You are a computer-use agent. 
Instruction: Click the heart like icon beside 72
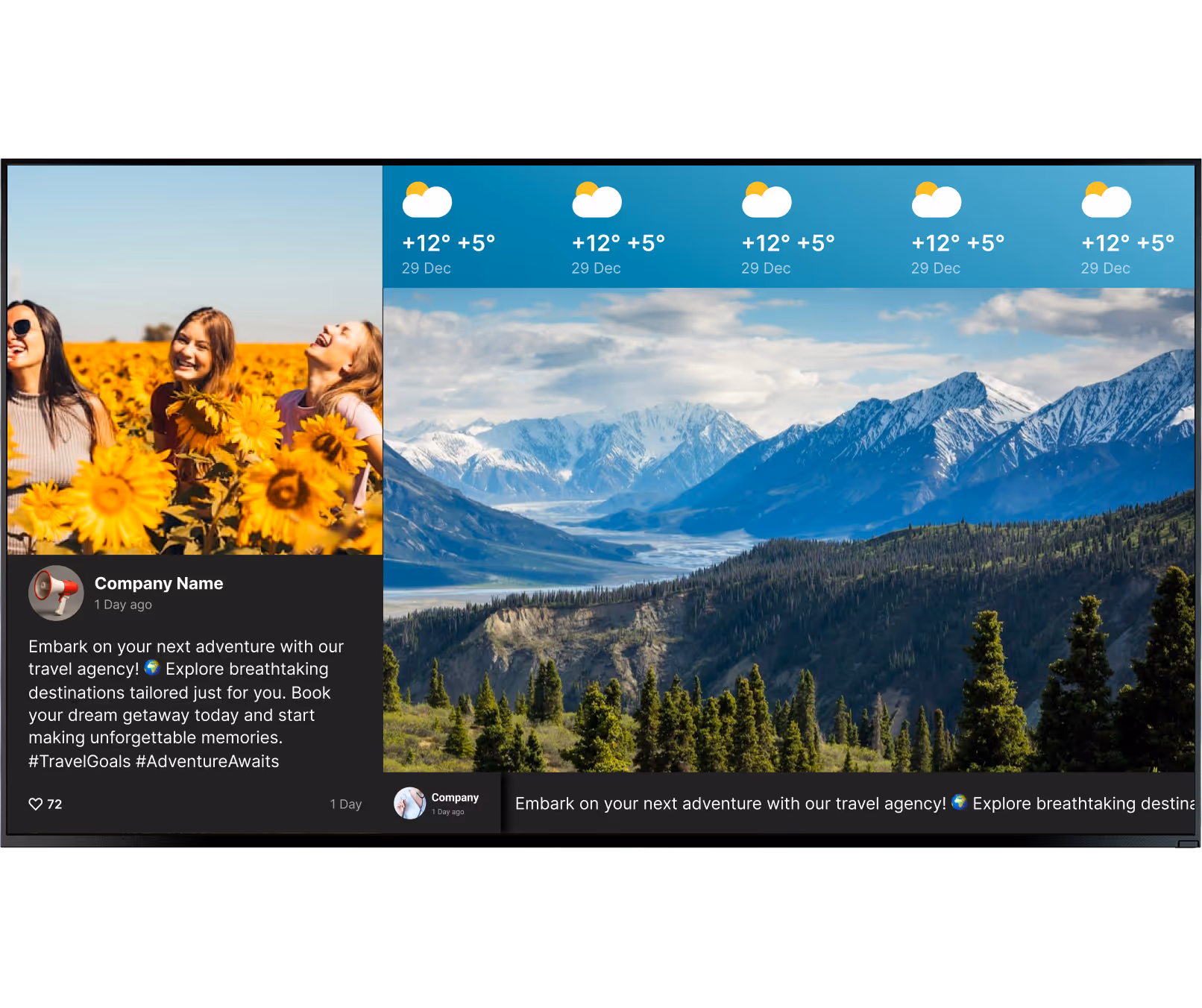35,804
